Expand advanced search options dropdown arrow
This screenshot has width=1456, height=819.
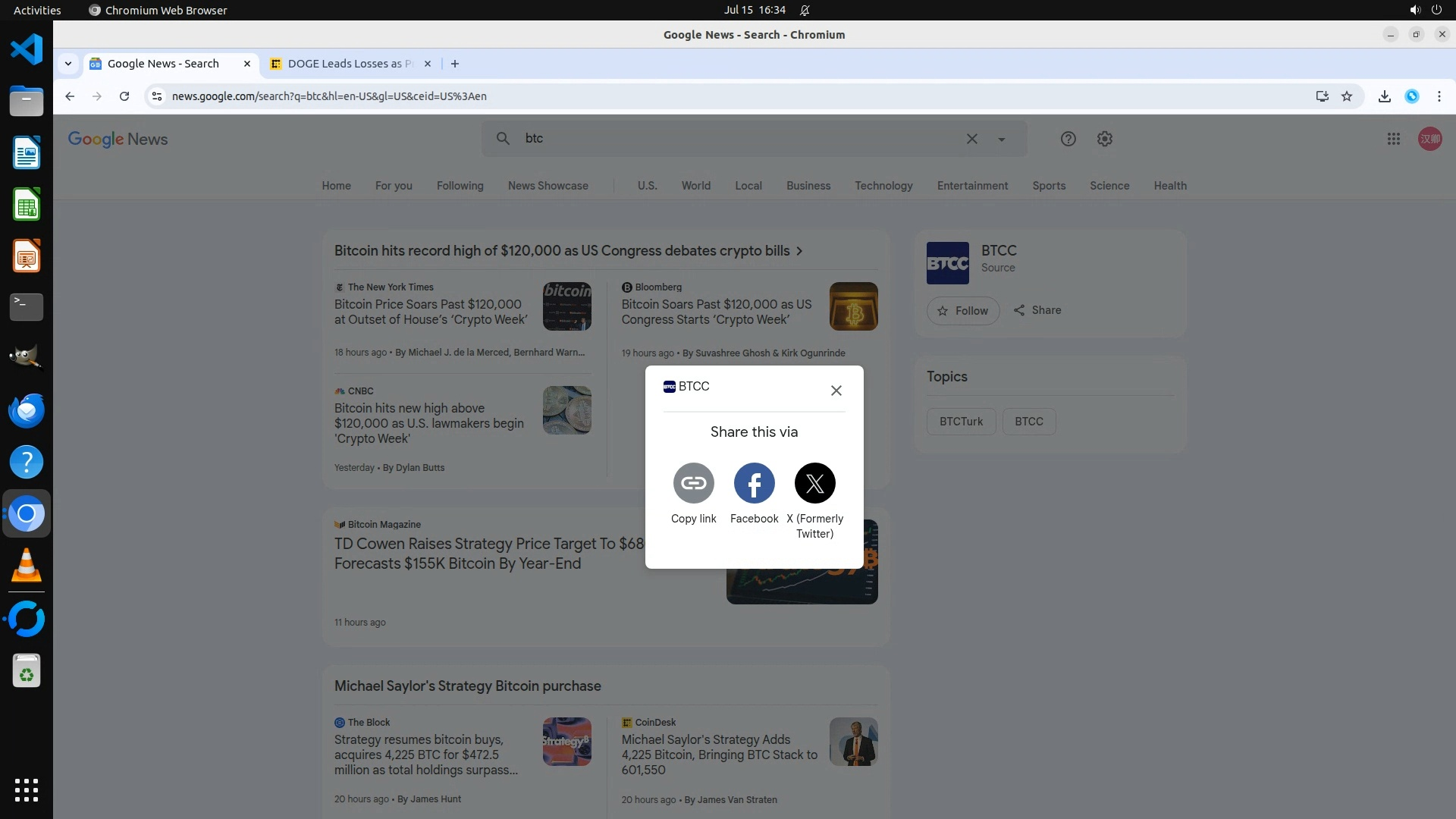tap(1001, 140)
